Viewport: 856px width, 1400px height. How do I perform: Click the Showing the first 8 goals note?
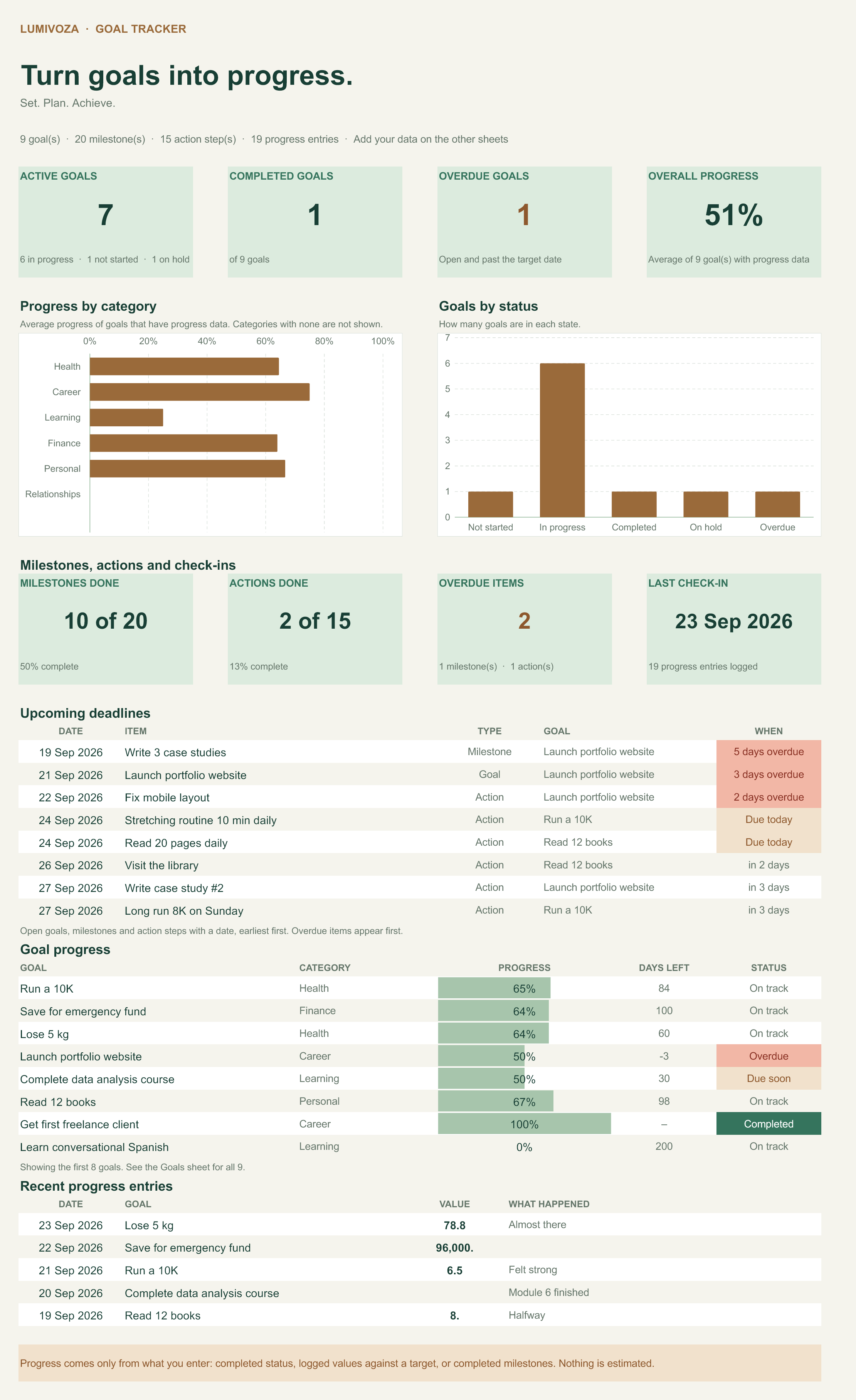(132, 1167)
